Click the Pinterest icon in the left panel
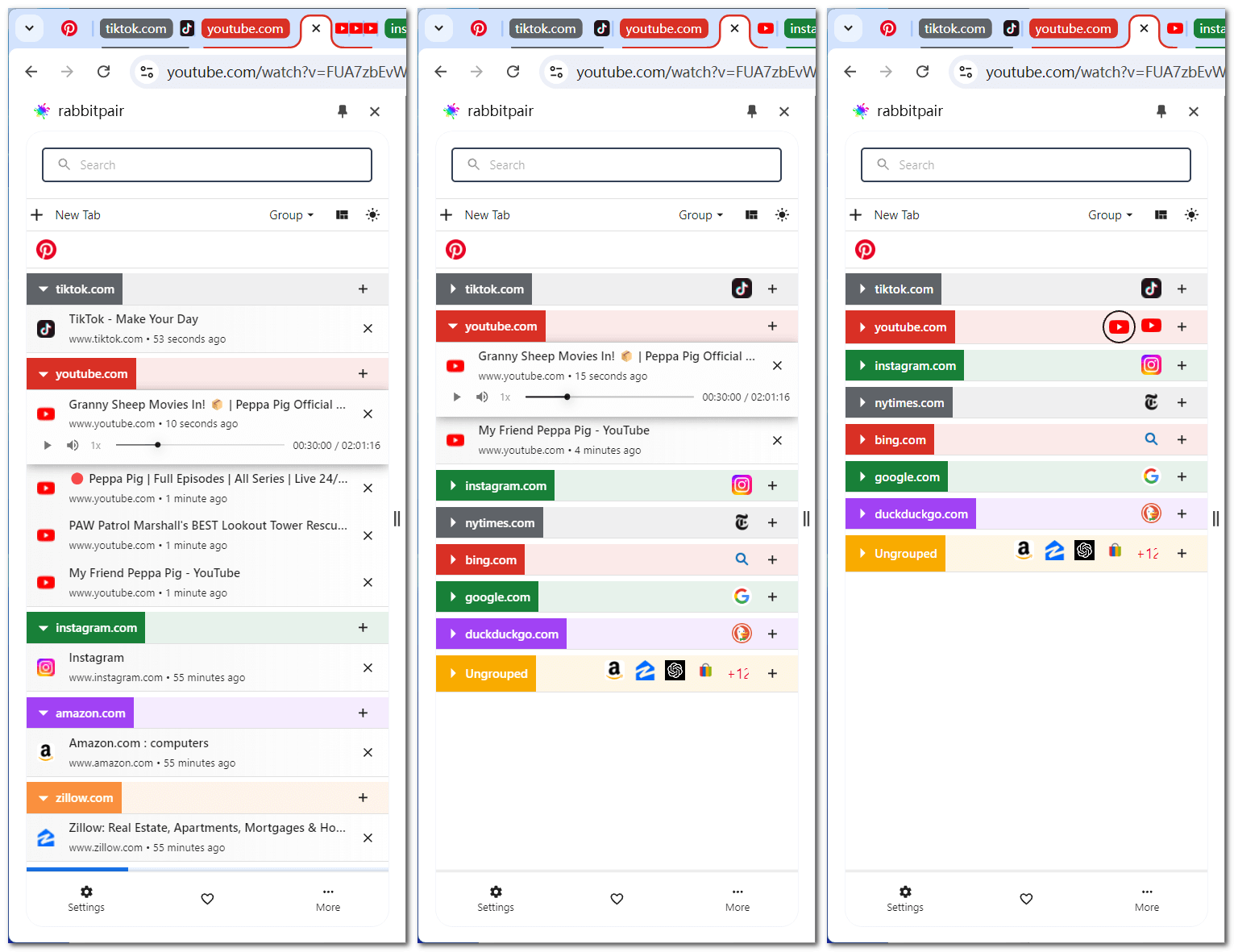 click(x=46, y=250)
